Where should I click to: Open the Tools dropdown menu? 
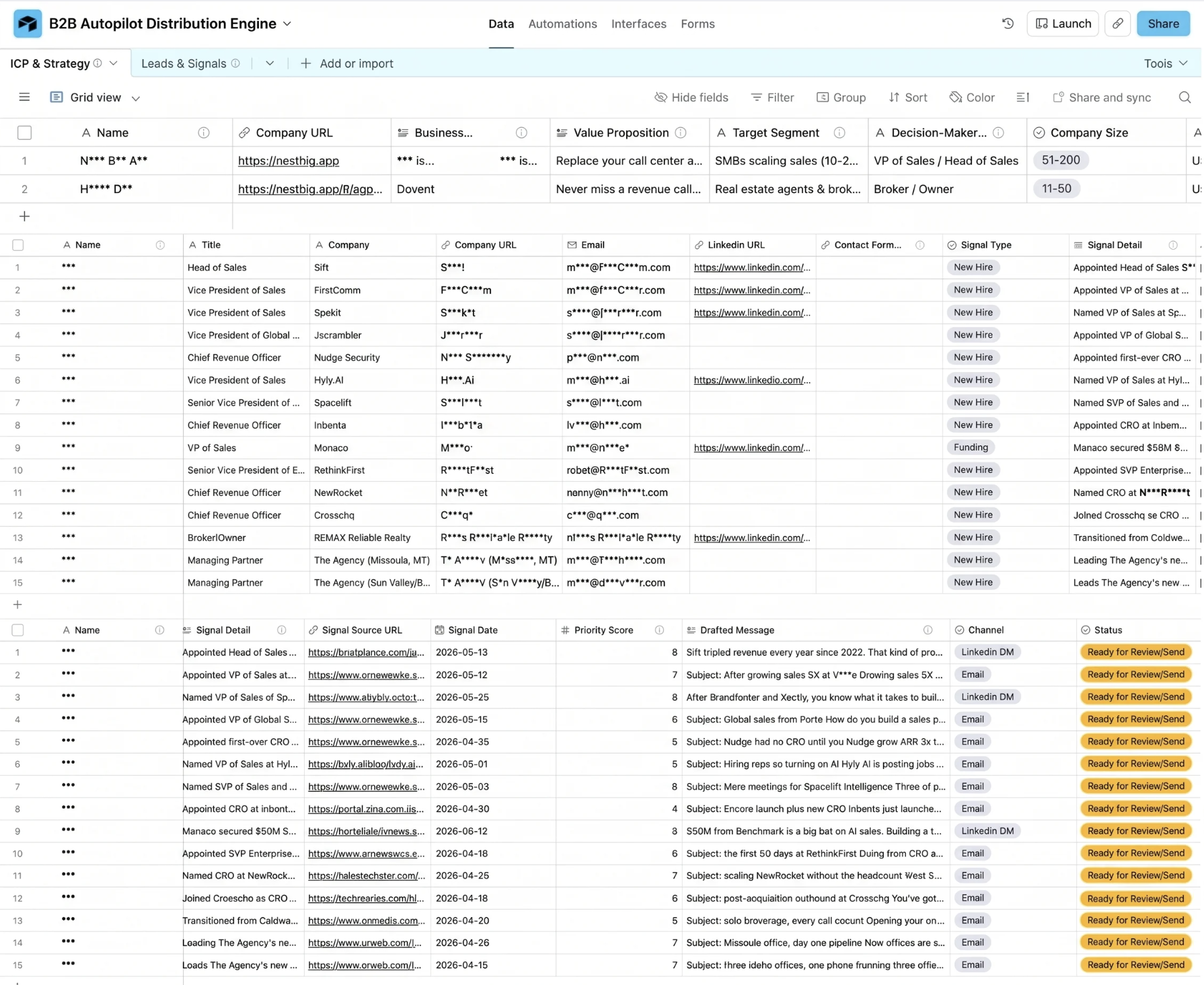pyautogui.click(x=1166, y=63)
